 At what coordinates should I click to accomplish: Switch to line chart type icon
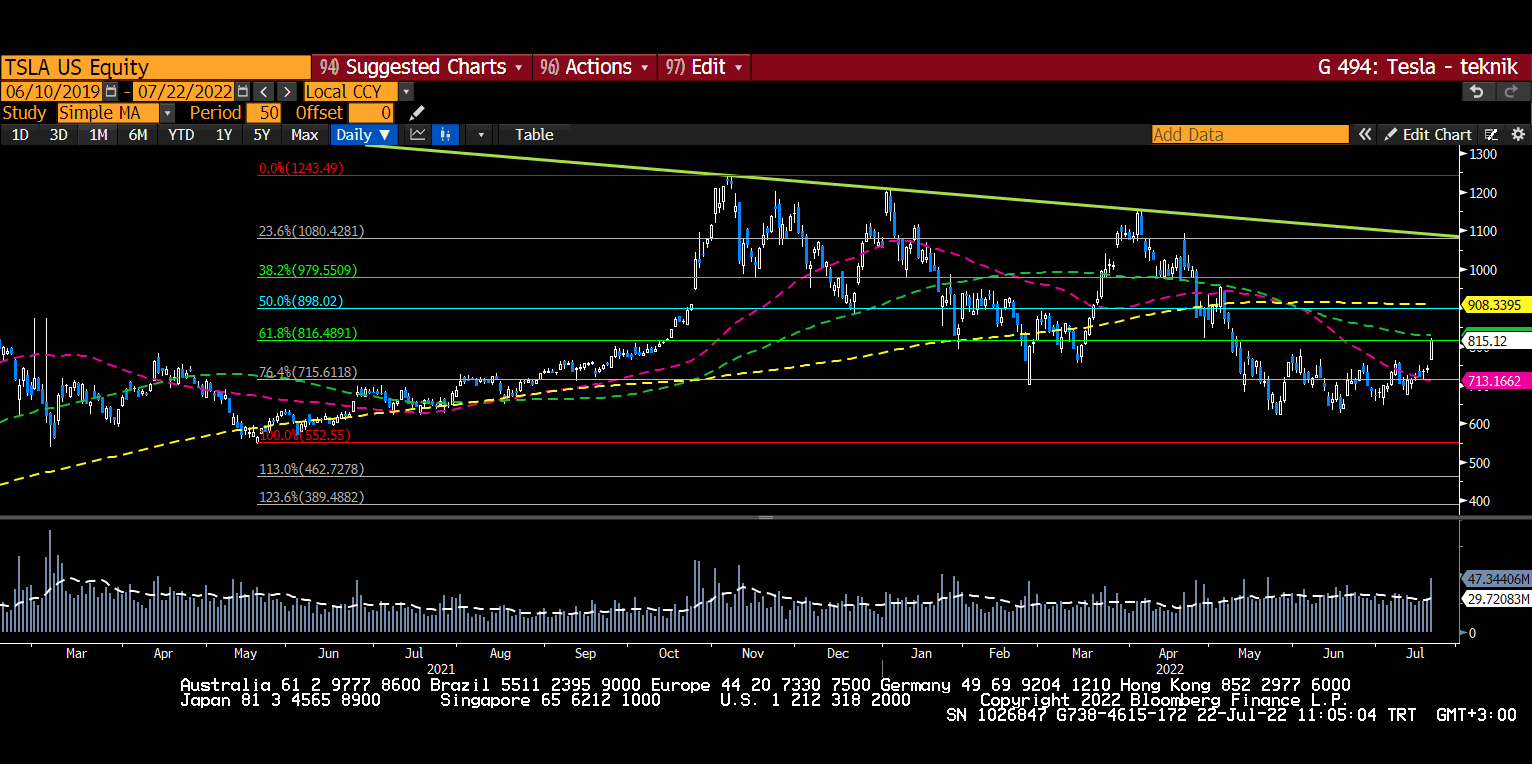pos(418,134)
